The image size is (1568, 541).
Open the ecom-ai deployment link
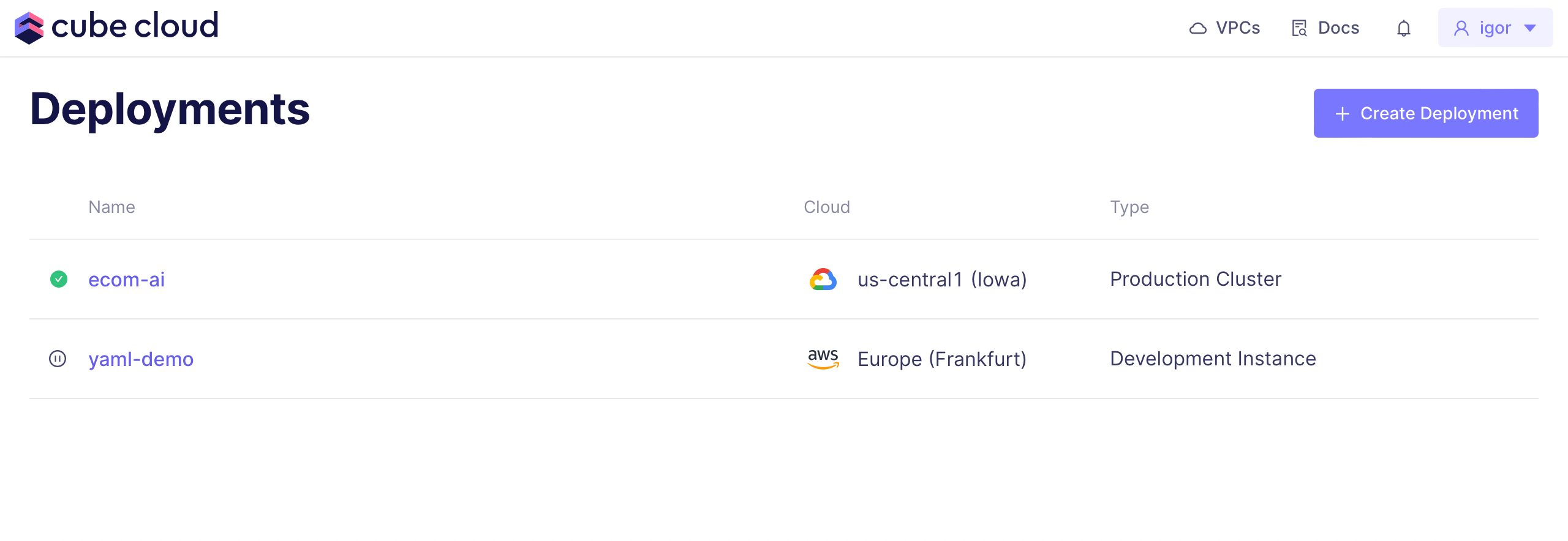[127, 280]
